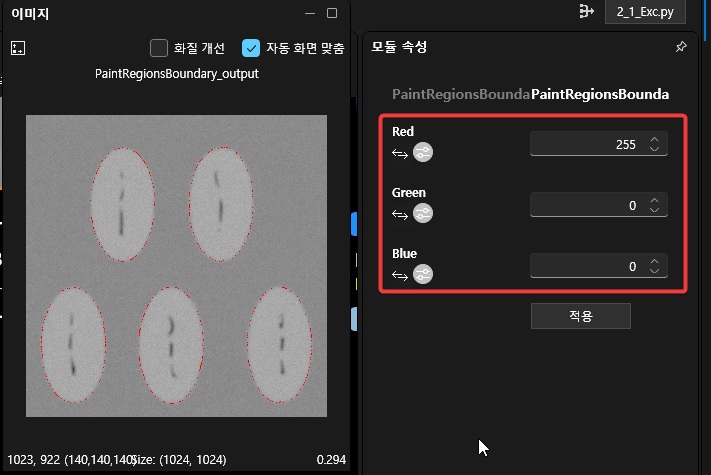Disable the 자동 화면 맞춤 checkbox
Image resolution: width=711 pixels, height=475 pixels.
[x=251, y=48]
